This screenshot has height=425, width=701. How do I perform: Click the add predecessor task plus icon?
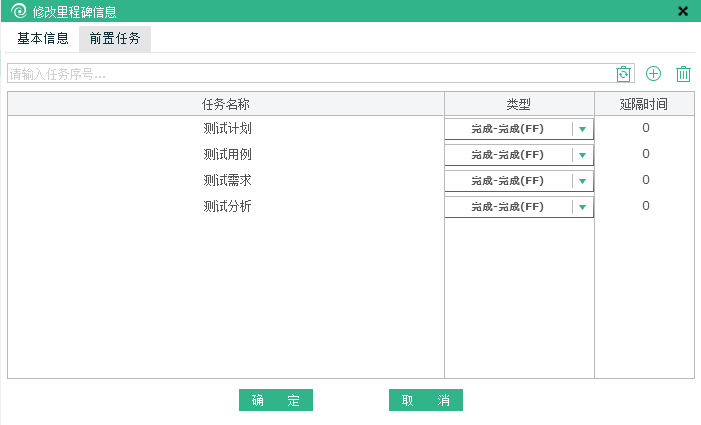654,74
